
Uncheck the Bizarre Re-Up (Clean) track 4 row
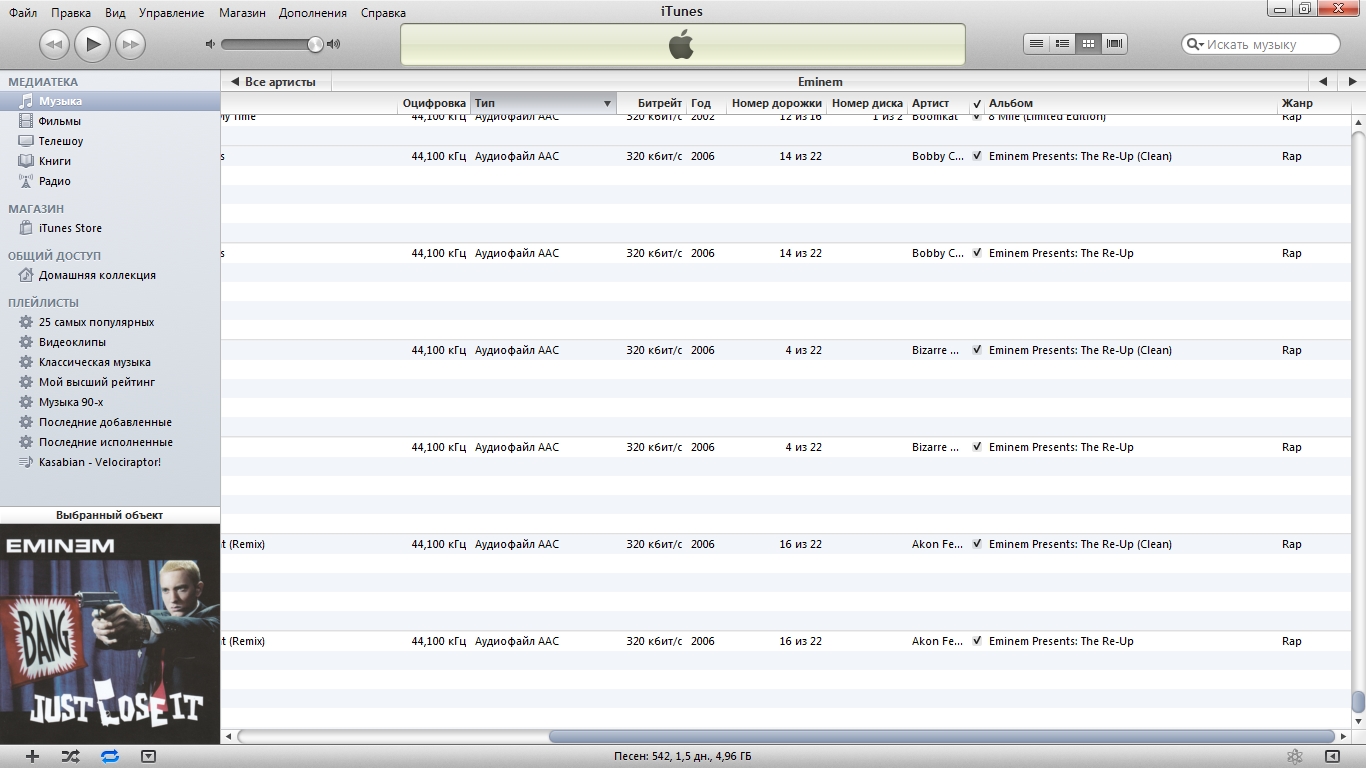coord(977,350)
